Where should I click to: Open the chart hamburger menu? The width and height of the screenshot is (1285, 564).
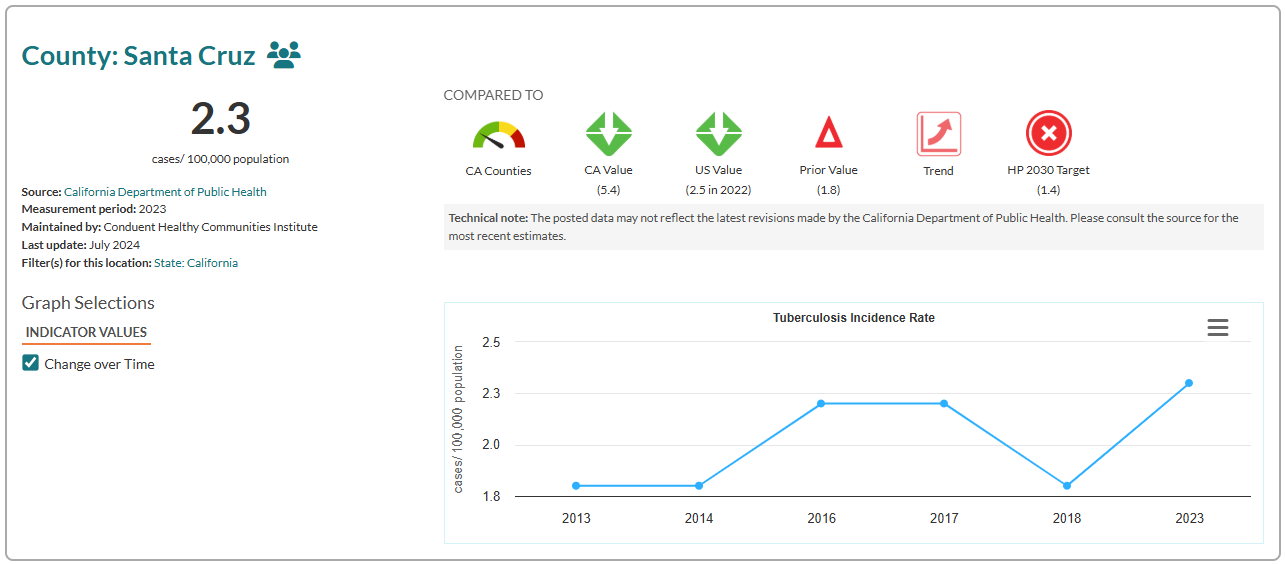(1217, 328)
